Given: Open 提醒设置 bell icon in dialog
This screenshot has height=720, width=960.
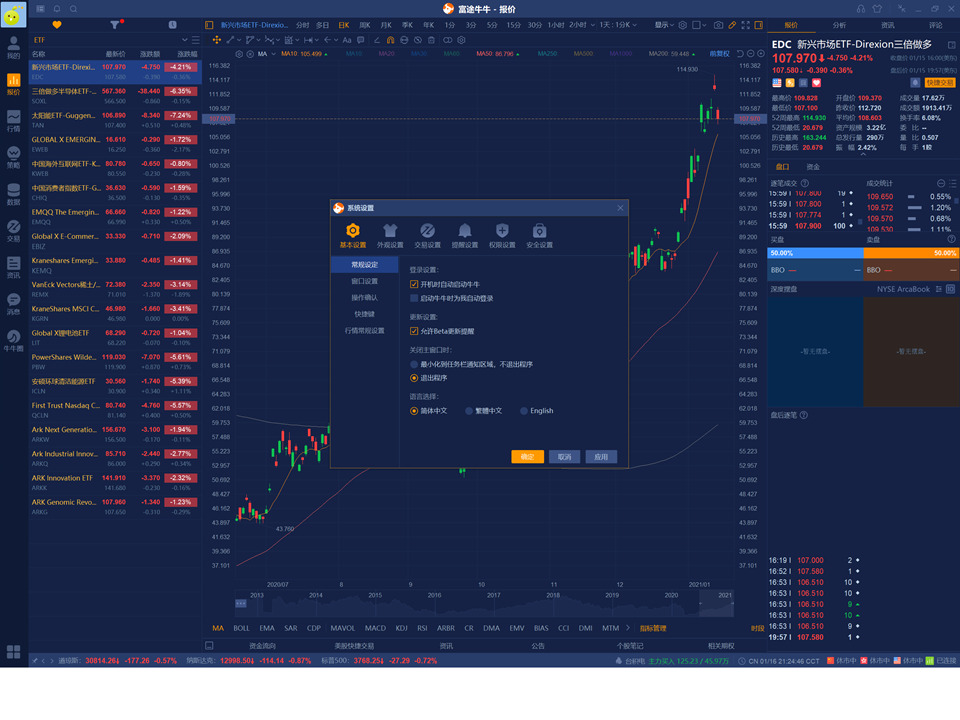Looking at the screenshot, I should [465, 235].
